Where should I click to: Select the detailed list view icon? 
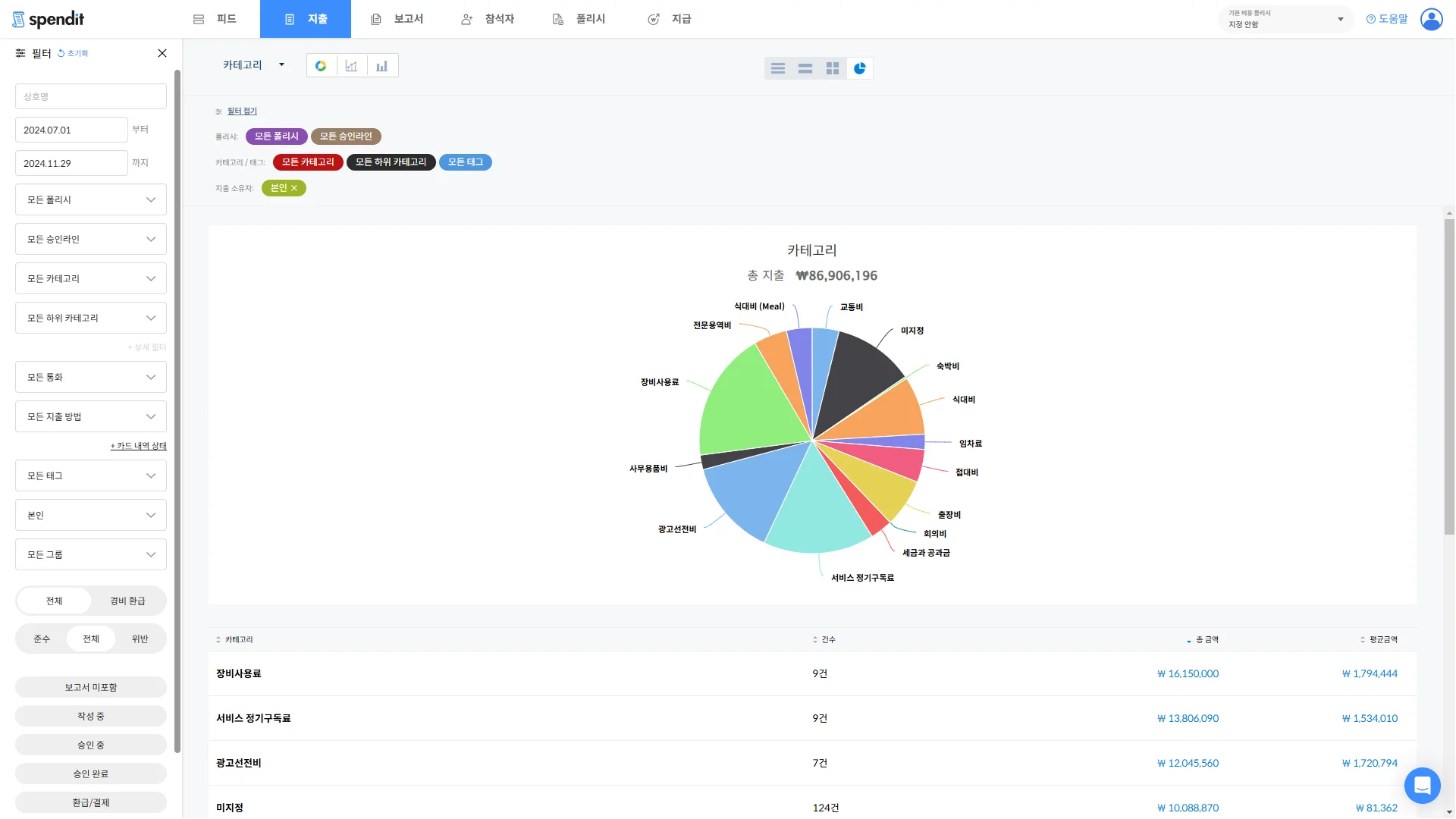pyautogui.click(x=778, y=68)
